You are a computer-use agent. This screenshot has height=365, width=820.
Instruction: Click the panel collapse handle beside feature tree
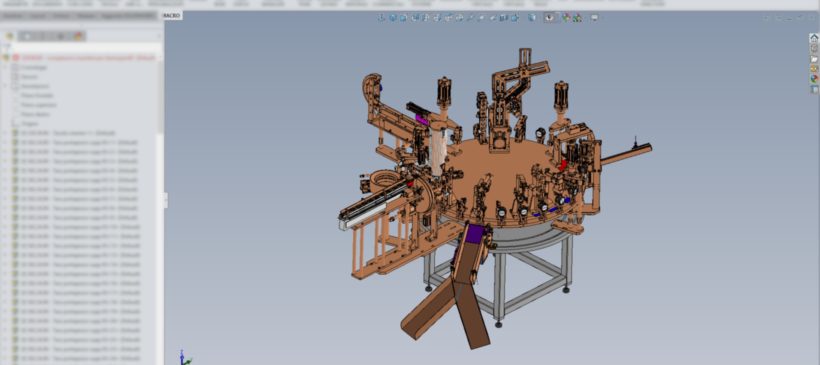tap(166, 200)
